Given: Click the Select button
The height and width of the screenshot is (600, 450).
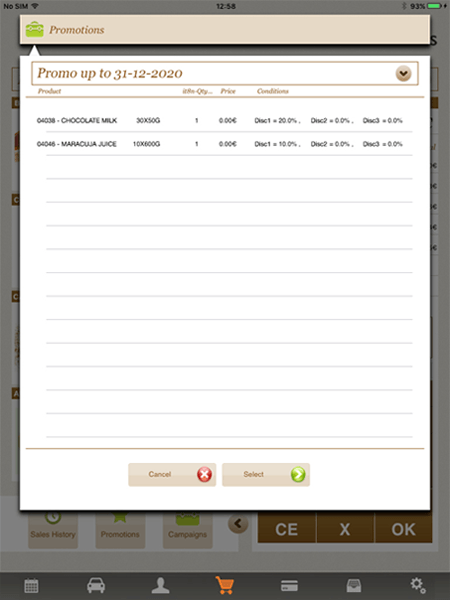Looking at the screenshot, I should tap(266, 474).
